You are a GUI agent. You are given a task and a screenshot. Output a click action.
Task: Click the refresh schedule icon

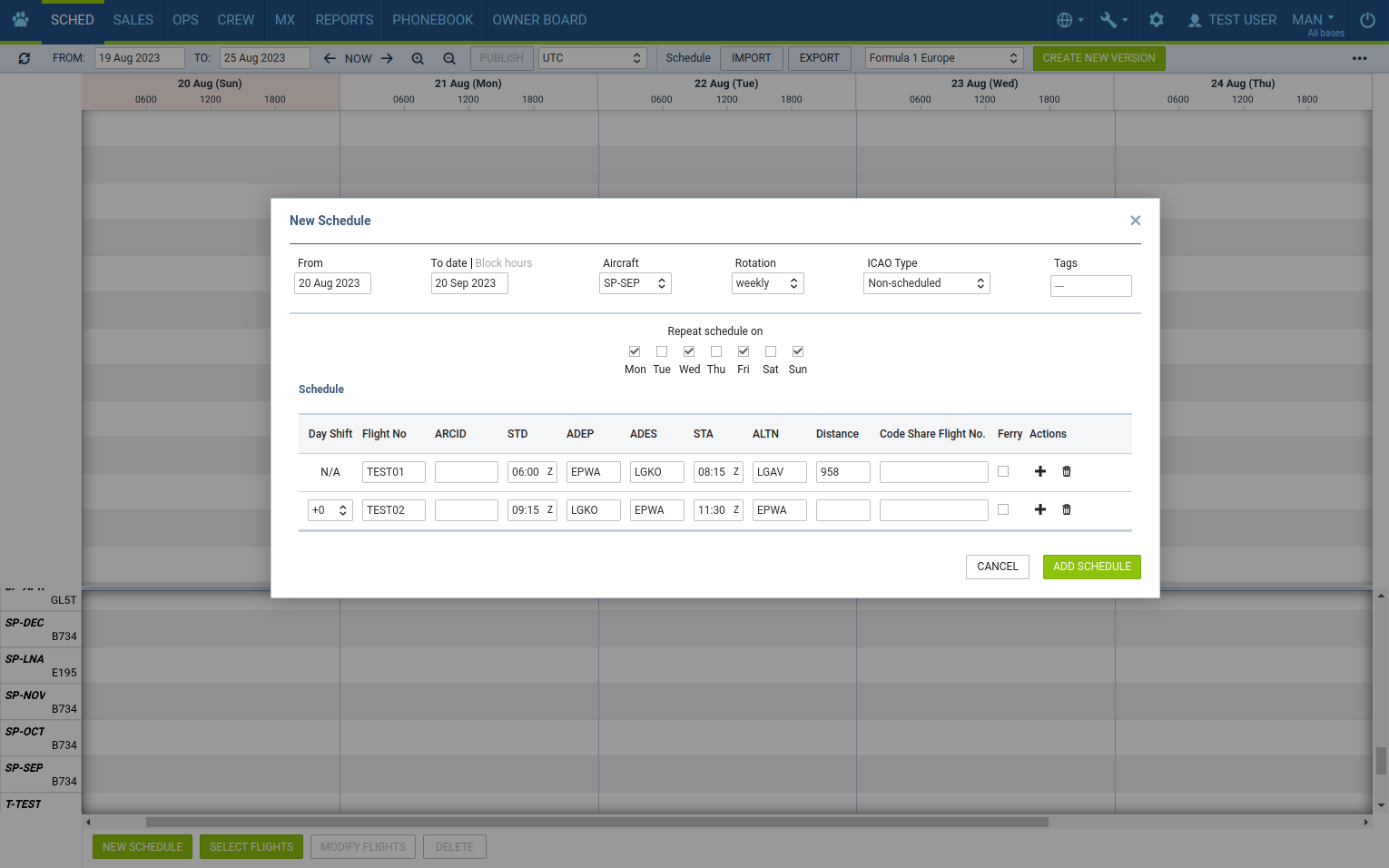point(24,57)
